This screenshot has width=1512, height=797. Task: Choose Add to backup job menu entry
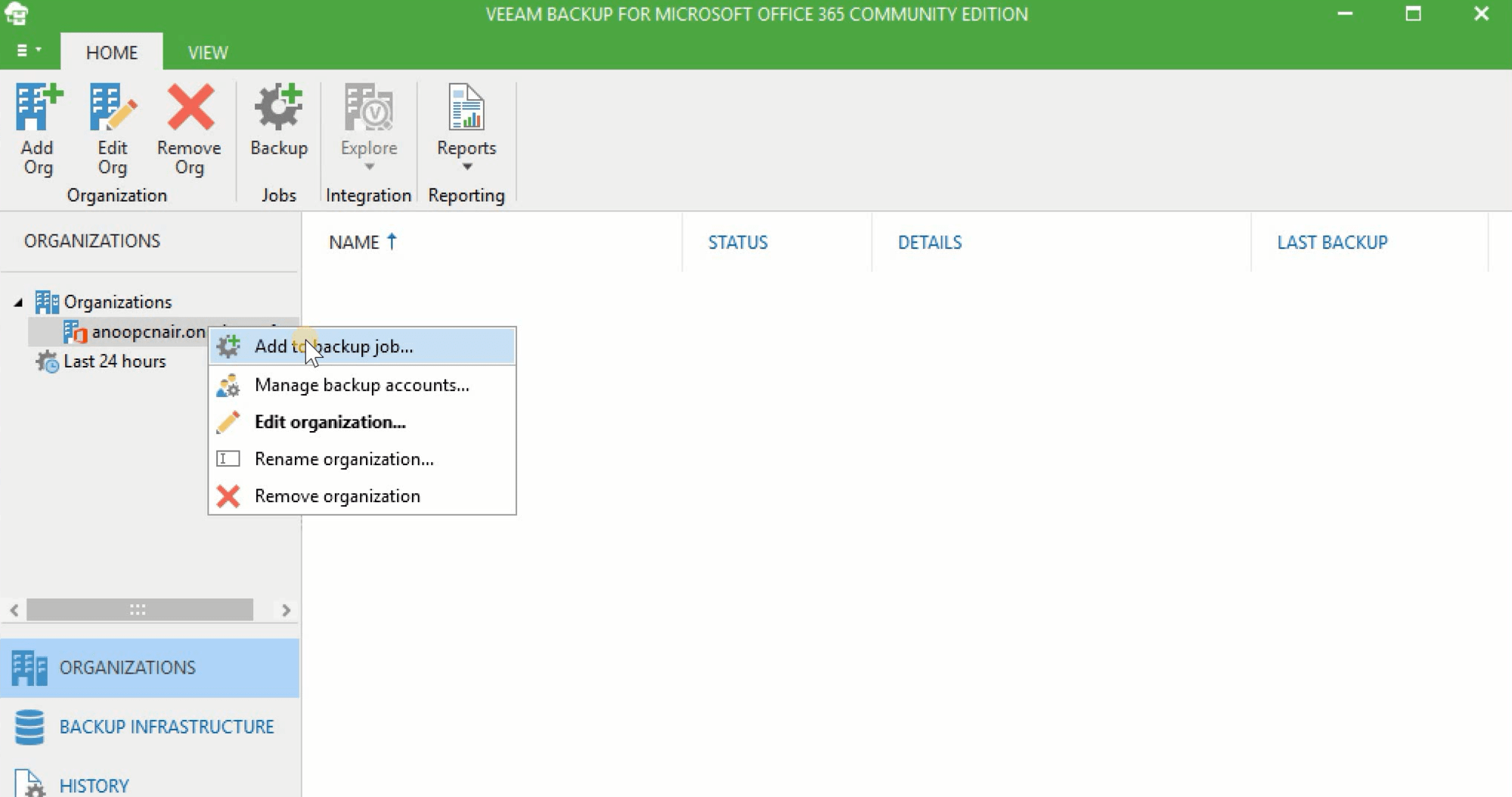(362, 346)
